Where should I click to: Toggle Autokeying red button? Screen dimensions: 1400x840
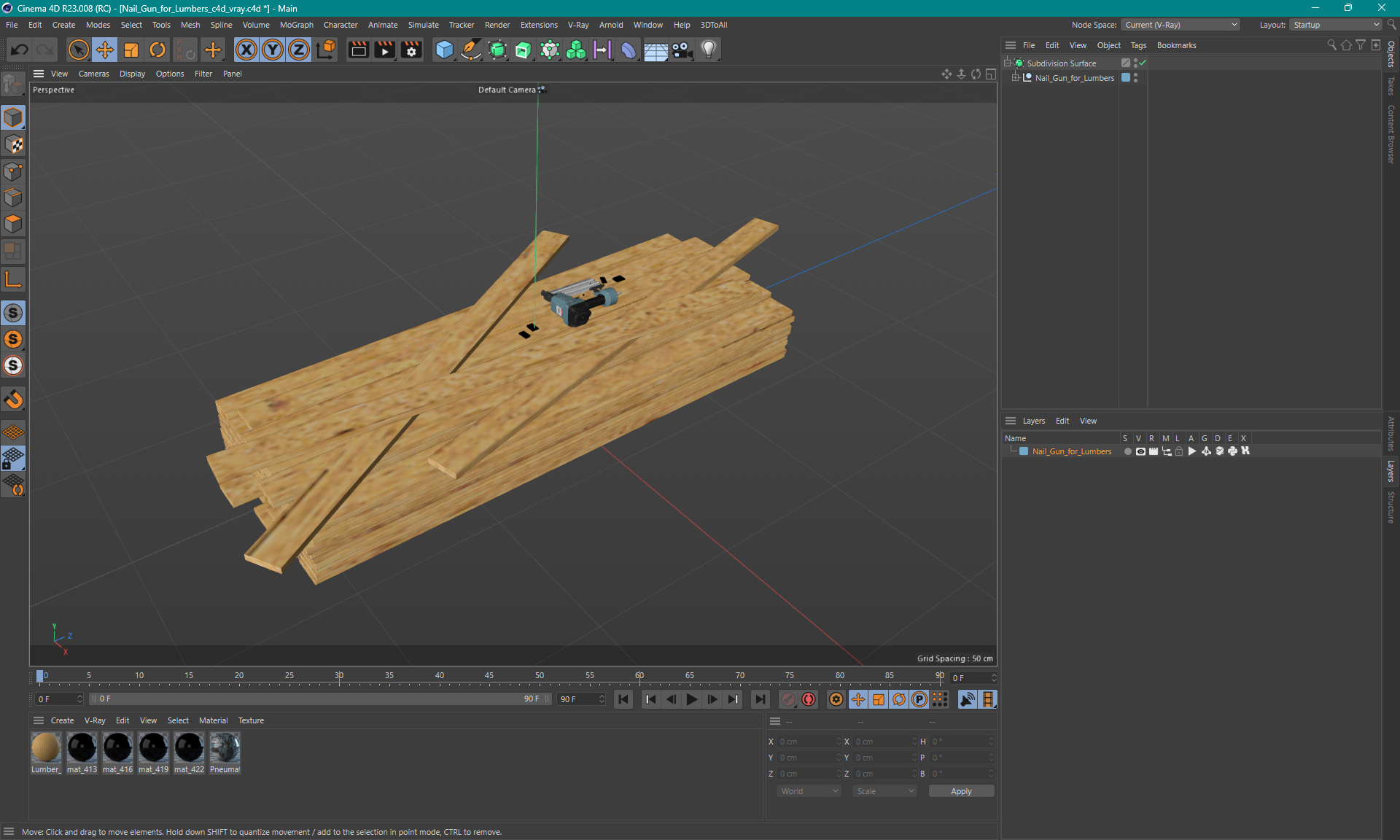click(x=809, y=699)
